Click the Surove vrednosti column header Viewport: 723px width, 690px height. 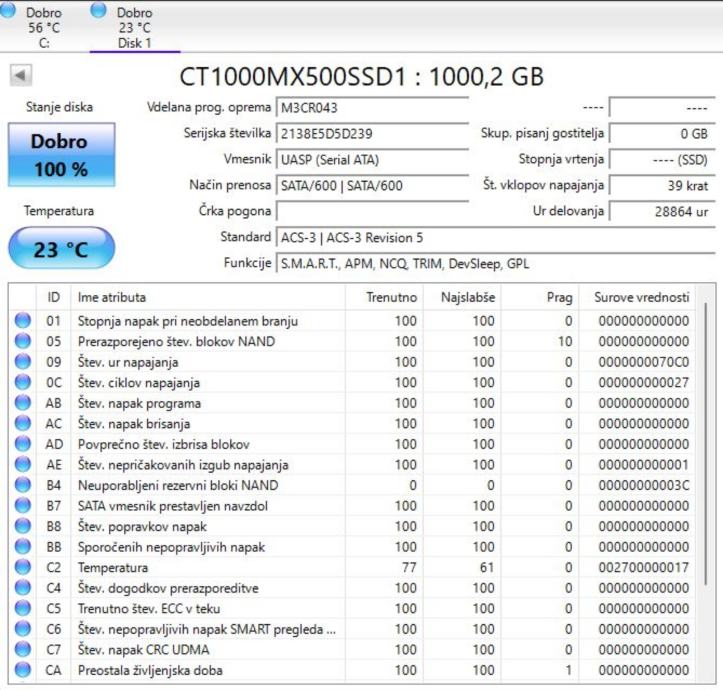pos(637,297)
